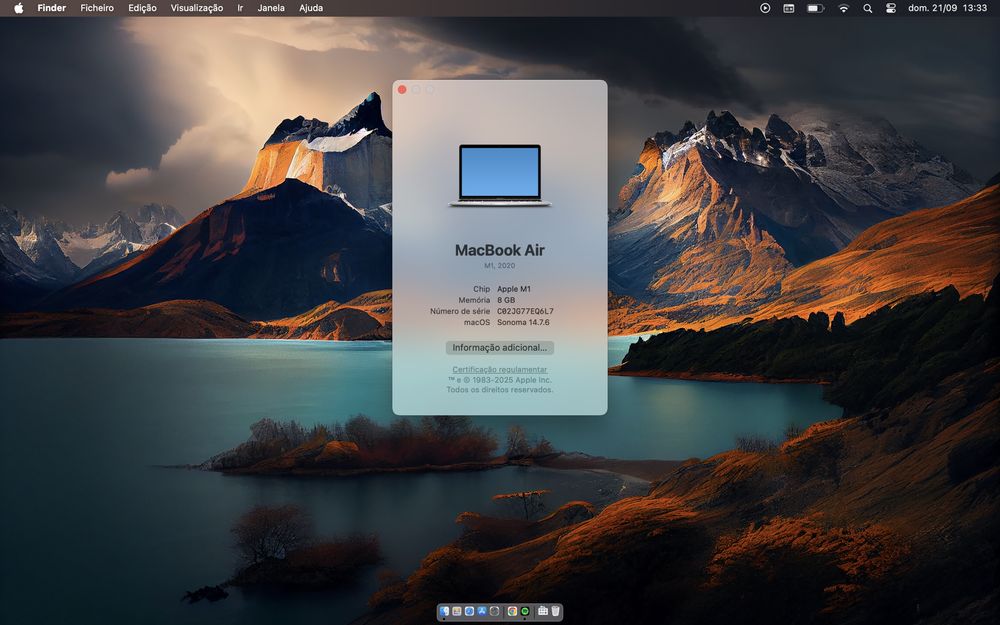Open the Apple menu

18,8
